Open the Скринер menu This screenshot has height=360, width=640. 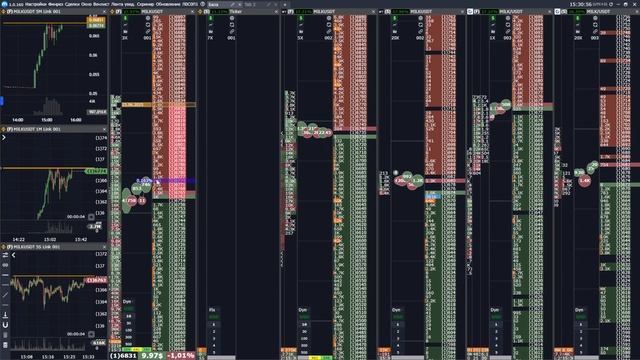(x=144, y=4)
